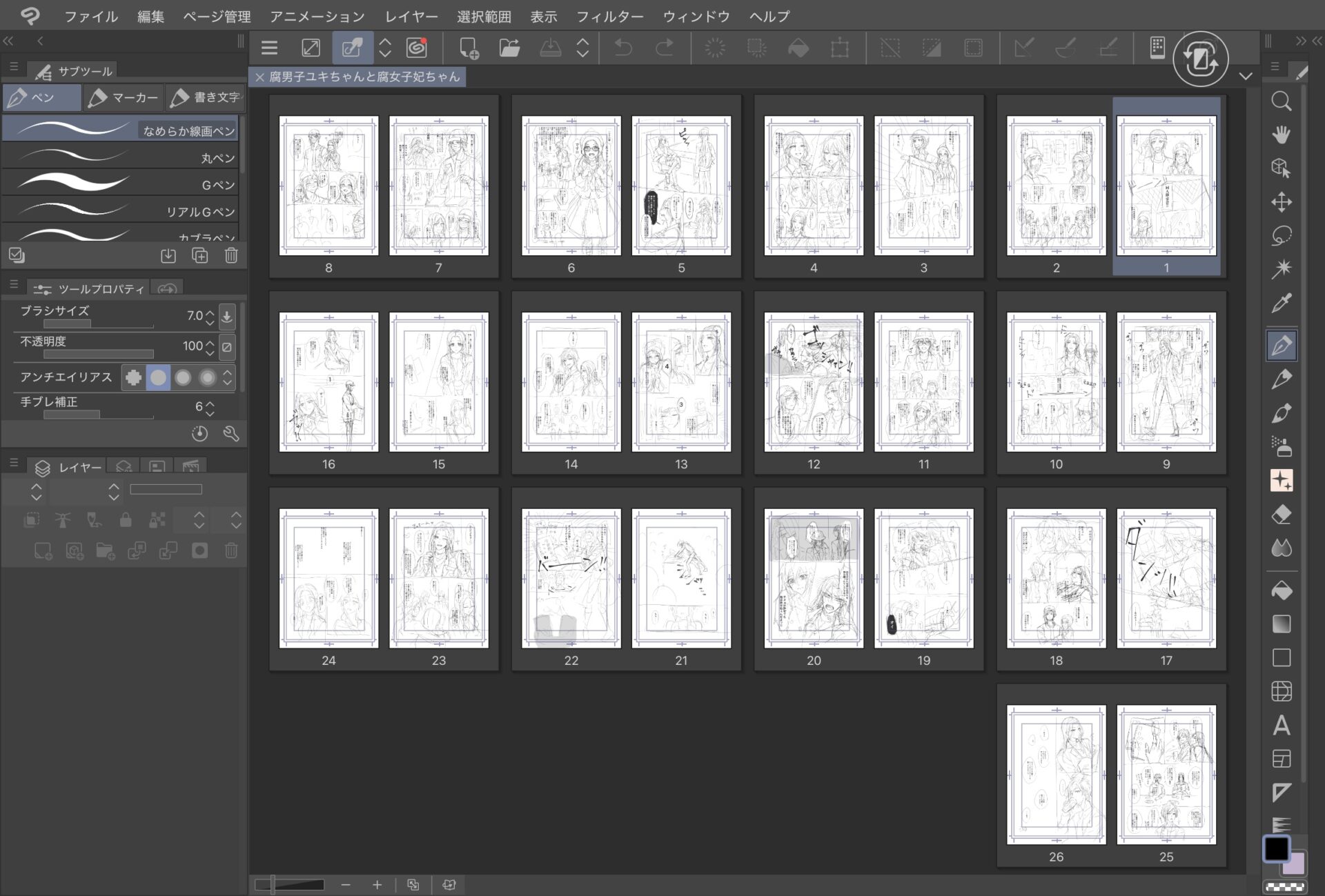Choose the Lasso selection tool
This screenshot has height=896, width=1325.
click(x=1281, y=236)
